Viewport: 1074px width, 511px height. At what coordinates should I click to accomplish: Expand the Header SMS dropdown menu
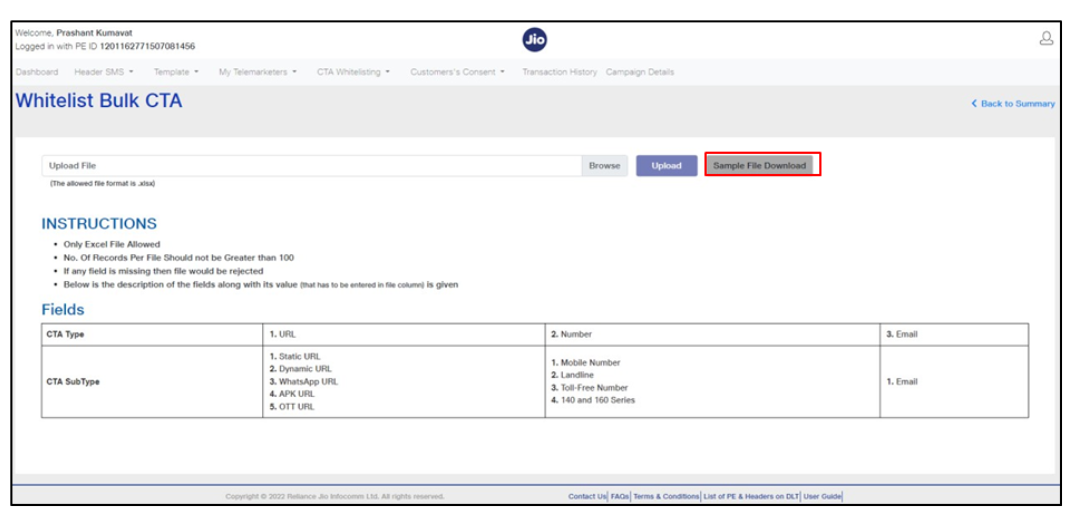(x=104, y=72)
